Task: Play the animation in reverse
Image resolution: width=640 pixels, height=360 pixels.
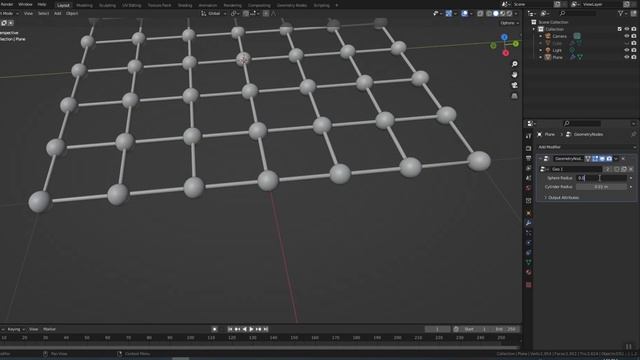Action: coord(244,329)
